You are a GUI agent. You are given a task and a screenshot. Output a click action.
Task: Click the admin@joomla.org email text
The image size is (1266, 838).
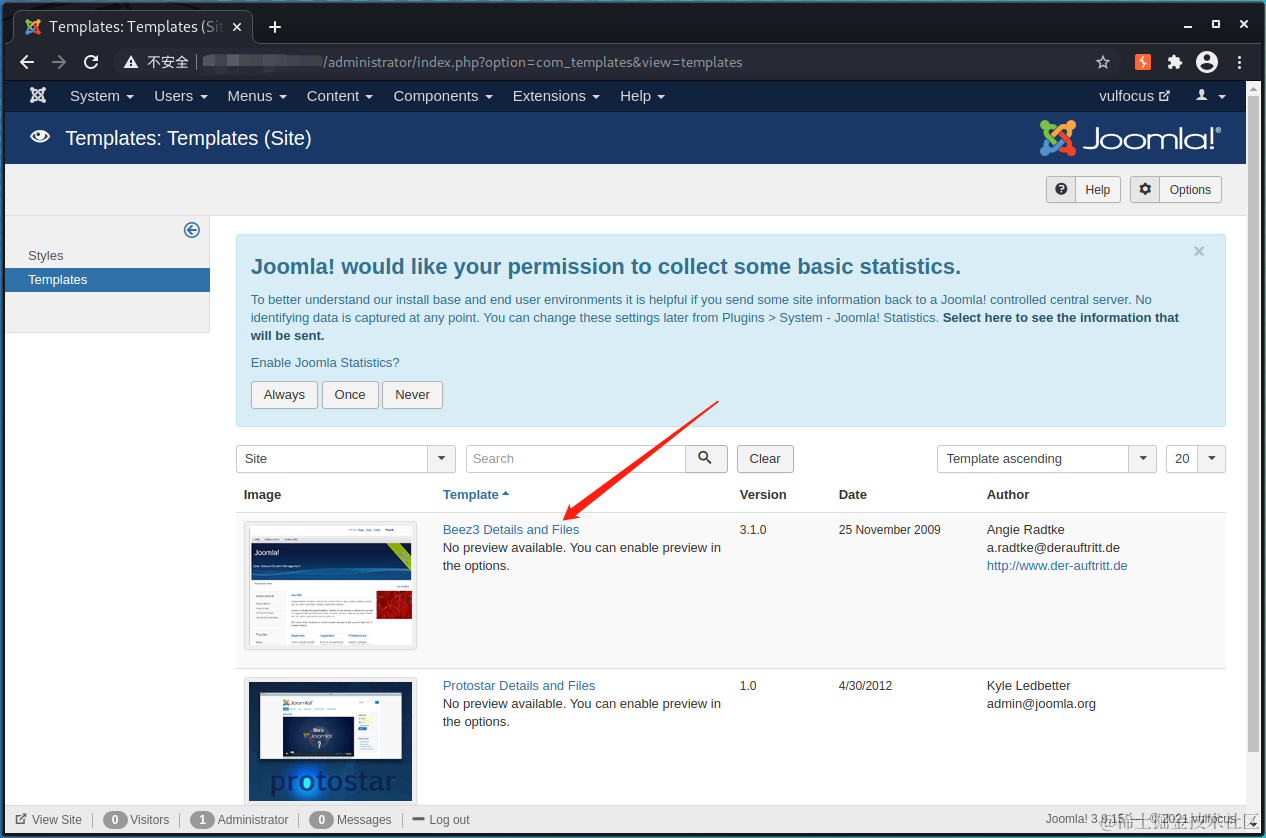click(1041, 704)
